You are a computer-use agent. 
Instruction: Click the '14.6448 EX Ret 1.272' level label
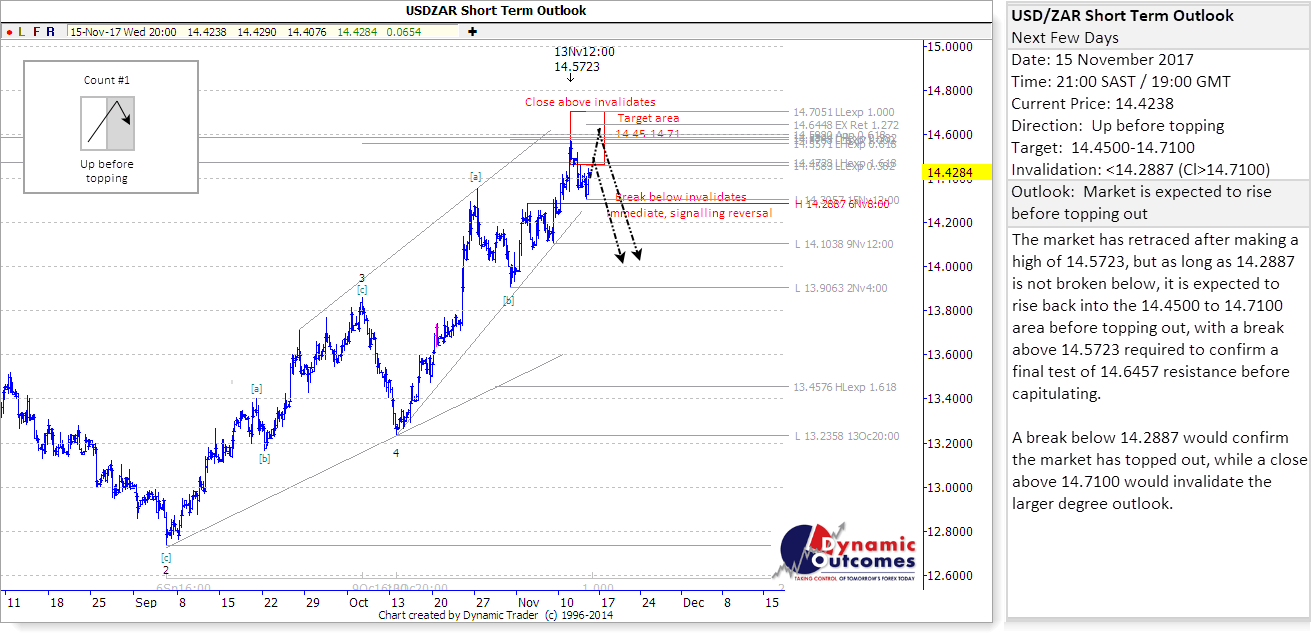tap(844, 125)
